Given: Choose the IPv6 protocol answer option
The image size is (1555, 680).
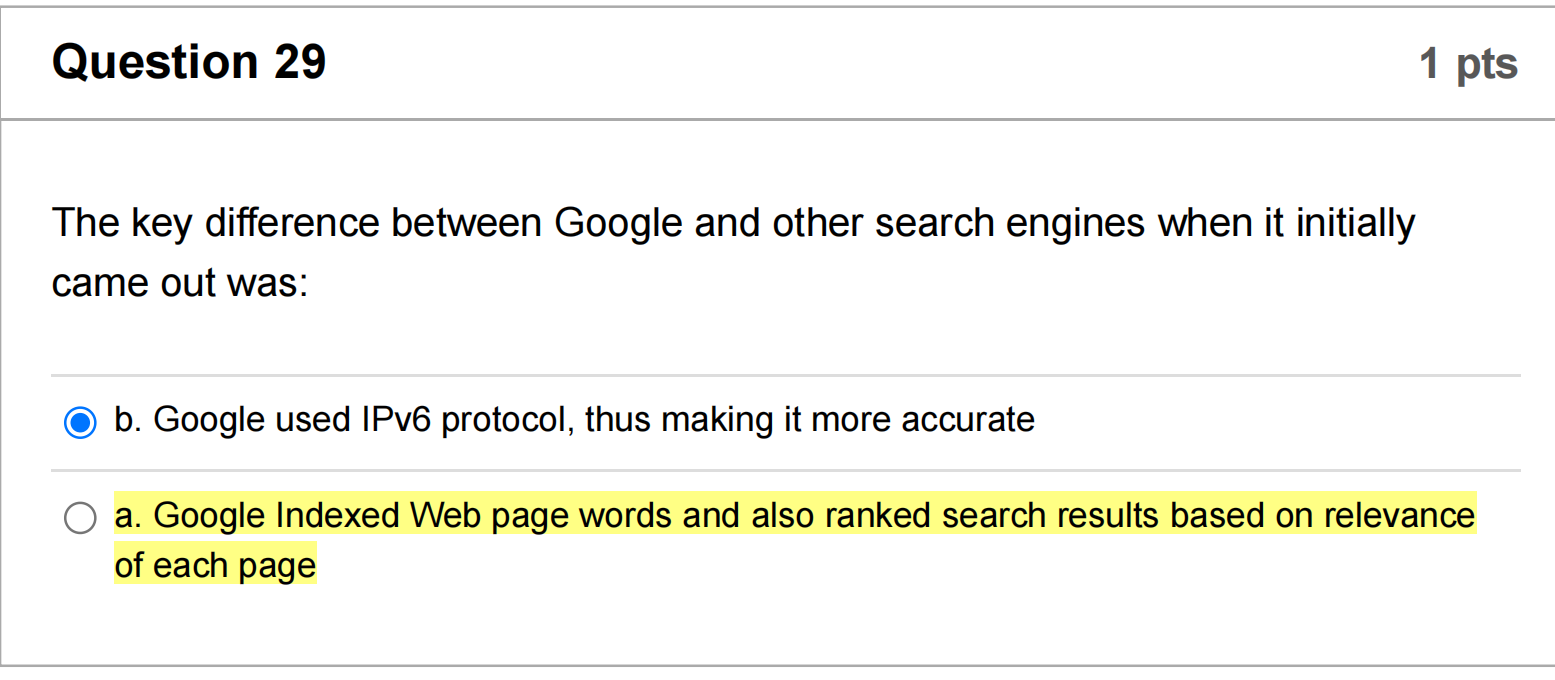Looking at the screenshot, I should pyautogui.click(x=576, y=421).
